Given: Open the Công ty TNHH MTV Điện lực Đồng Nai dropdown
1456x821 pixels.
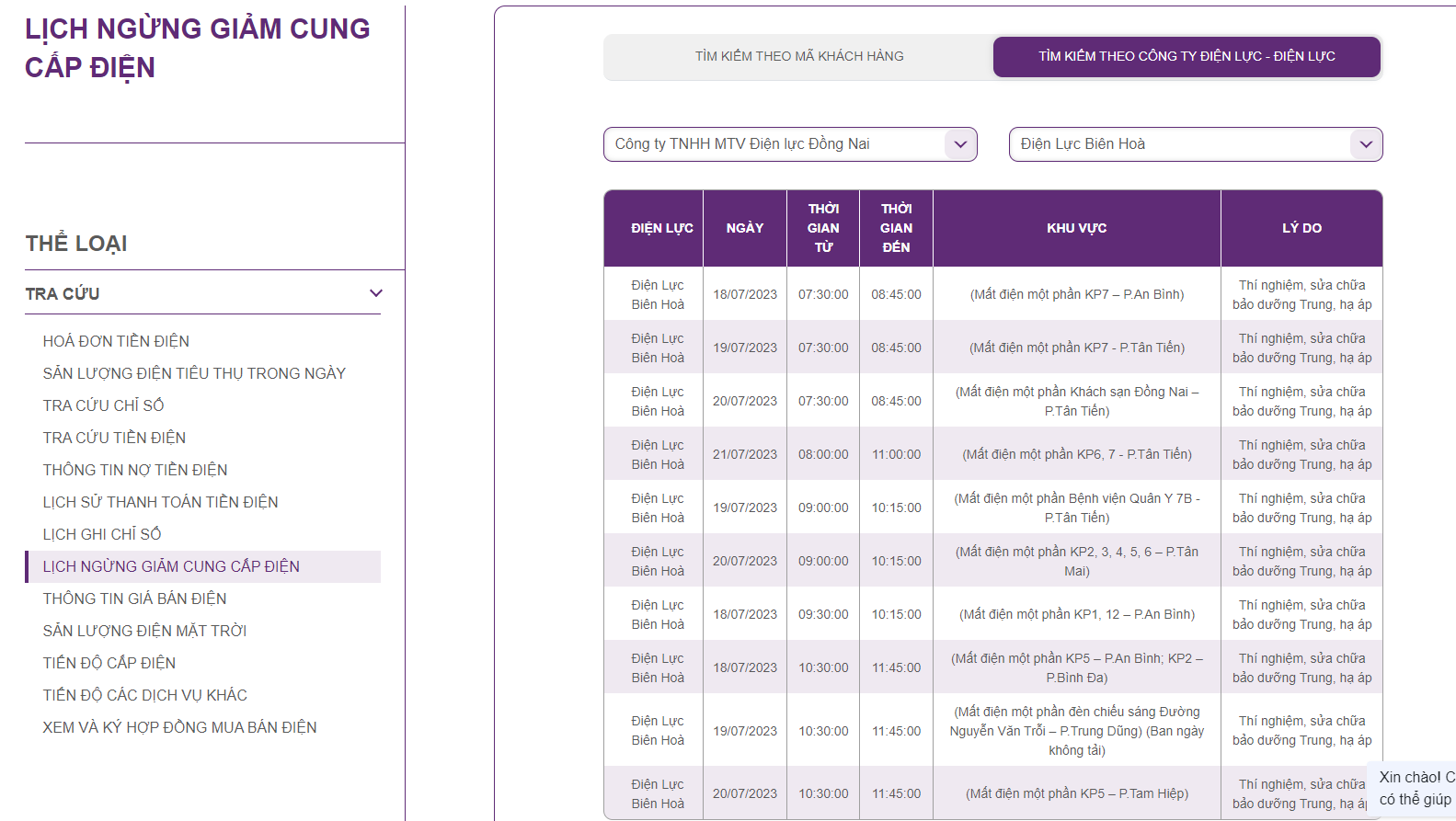Looking at the screenshot, I should tap(790, 144).
